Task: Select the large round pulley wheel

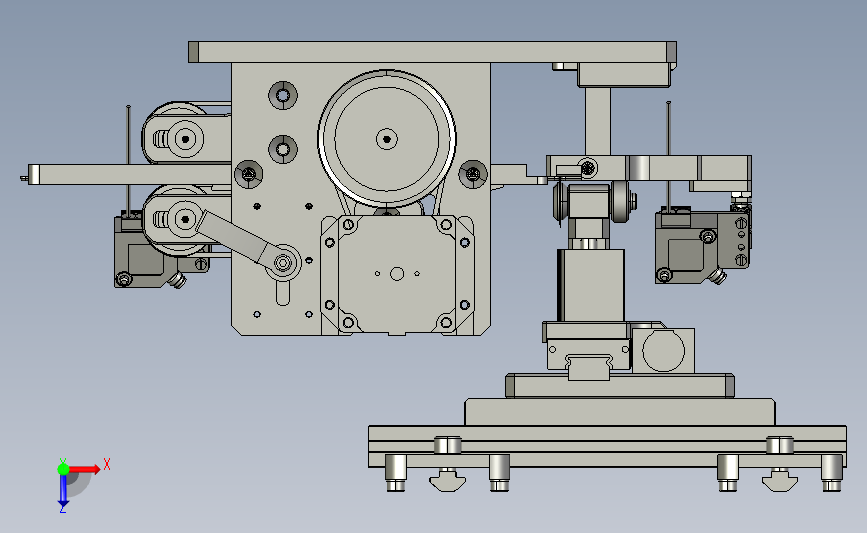Action: [x=387, y=139]
